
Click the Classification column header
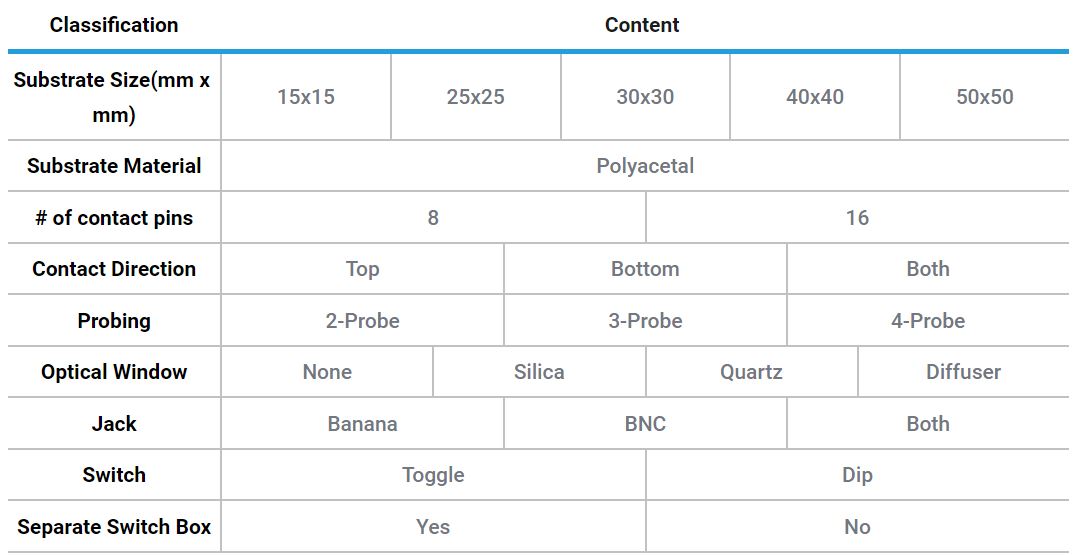114,25
